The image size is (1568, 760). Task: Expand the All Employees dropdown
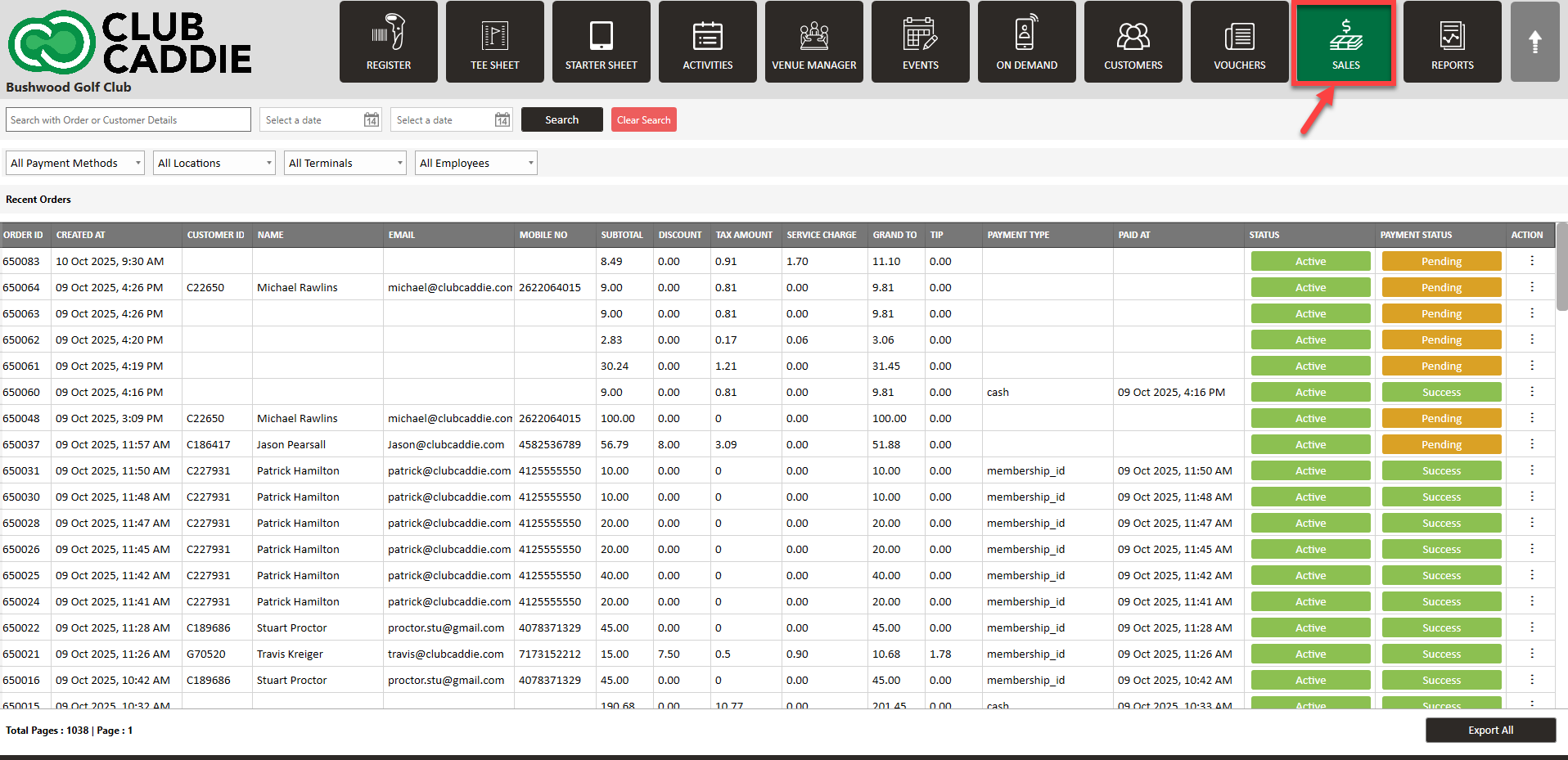[x=475, y=164]
